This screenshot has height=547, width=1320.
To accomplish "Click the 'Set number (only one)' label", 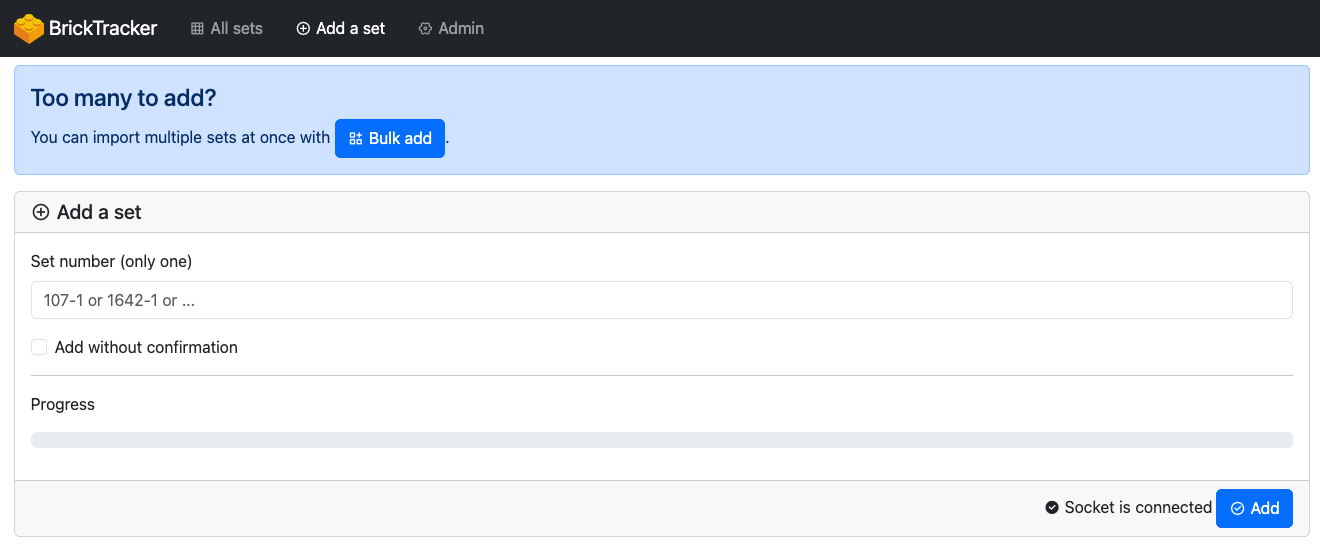I will click(x=111, y=262).
